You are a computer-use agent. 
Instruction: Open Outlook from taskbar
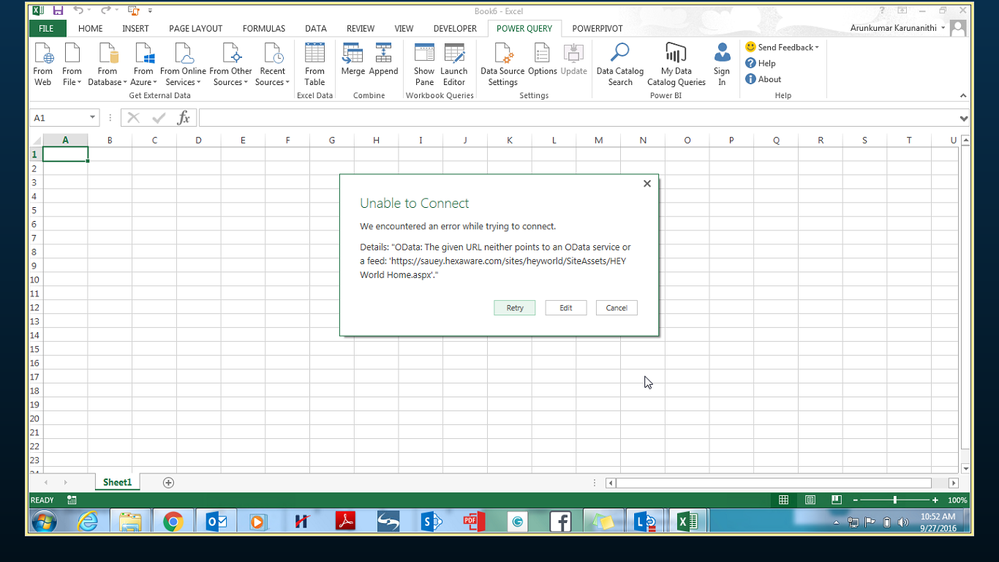click(x=217, y=522)
